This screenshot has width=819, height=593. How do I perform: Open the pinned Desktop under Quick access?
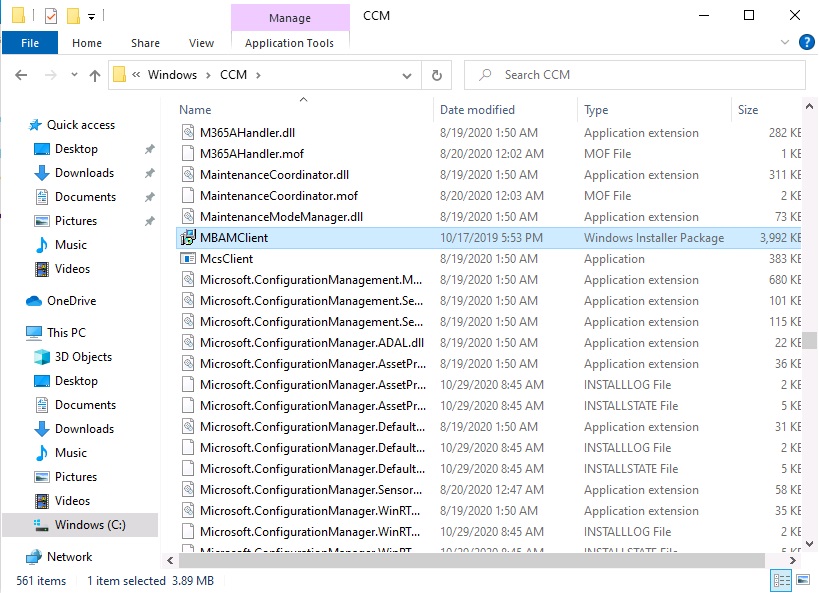76,149
